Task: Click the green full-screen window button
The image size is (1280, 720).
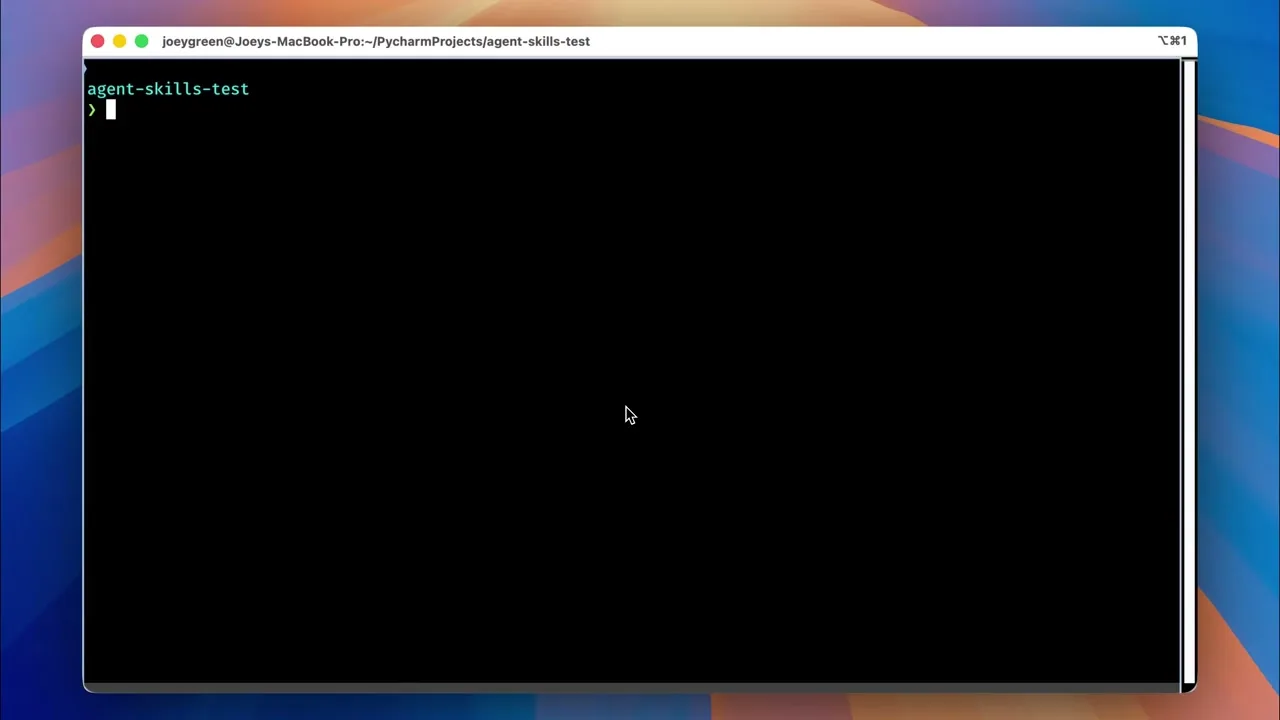Action: pyautogui.click(x=141, y=41)
